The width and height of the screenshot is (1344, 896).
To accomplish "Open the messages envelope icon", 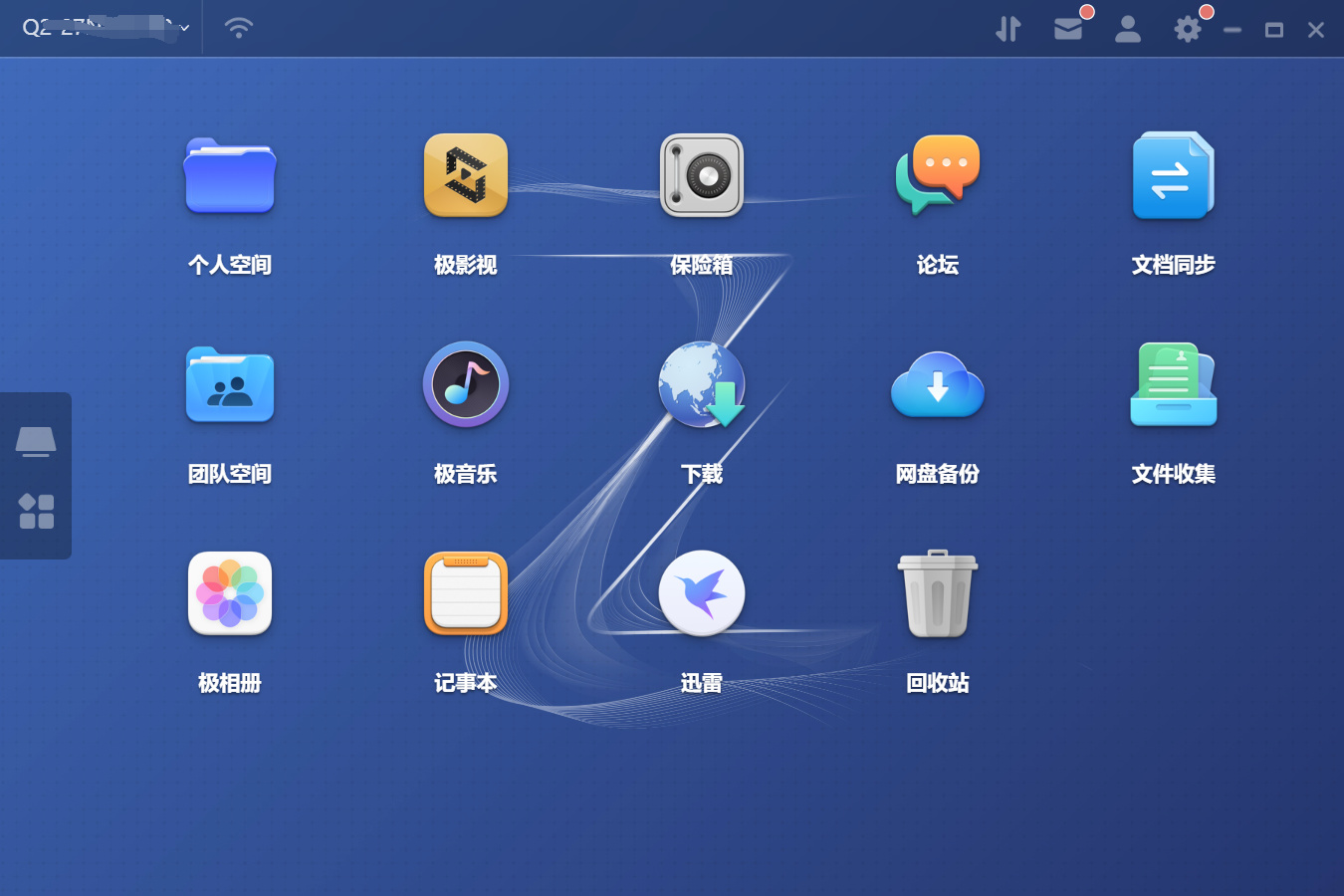I will click(1068, 29).
